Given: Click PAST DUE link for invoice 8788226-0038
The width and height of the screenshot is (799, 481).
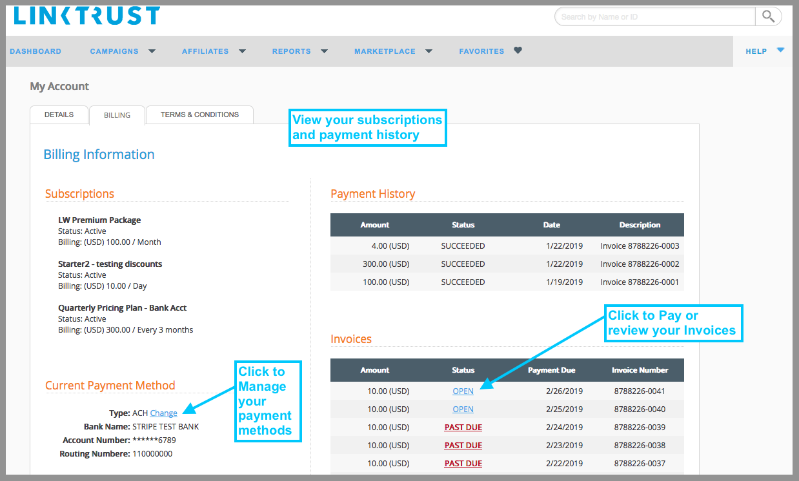Looking at the screenshot, I should (463, 445).
